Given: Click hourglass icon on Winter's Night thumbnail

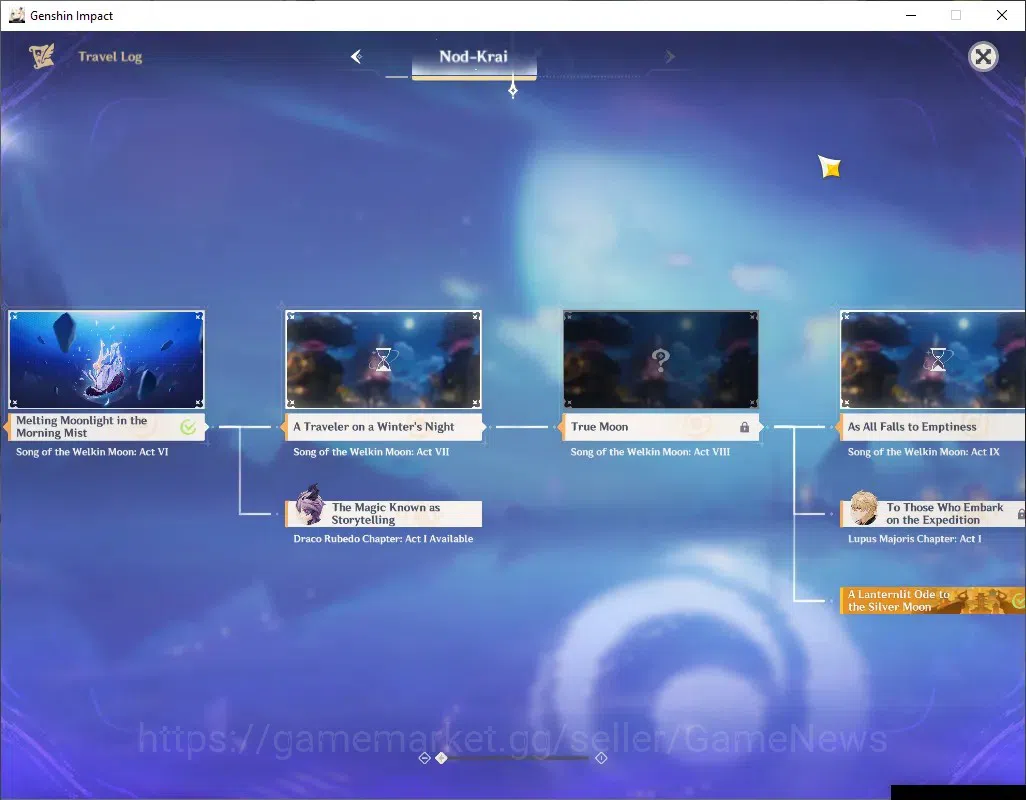Looking at the screenshot, I should pos(383,359).
